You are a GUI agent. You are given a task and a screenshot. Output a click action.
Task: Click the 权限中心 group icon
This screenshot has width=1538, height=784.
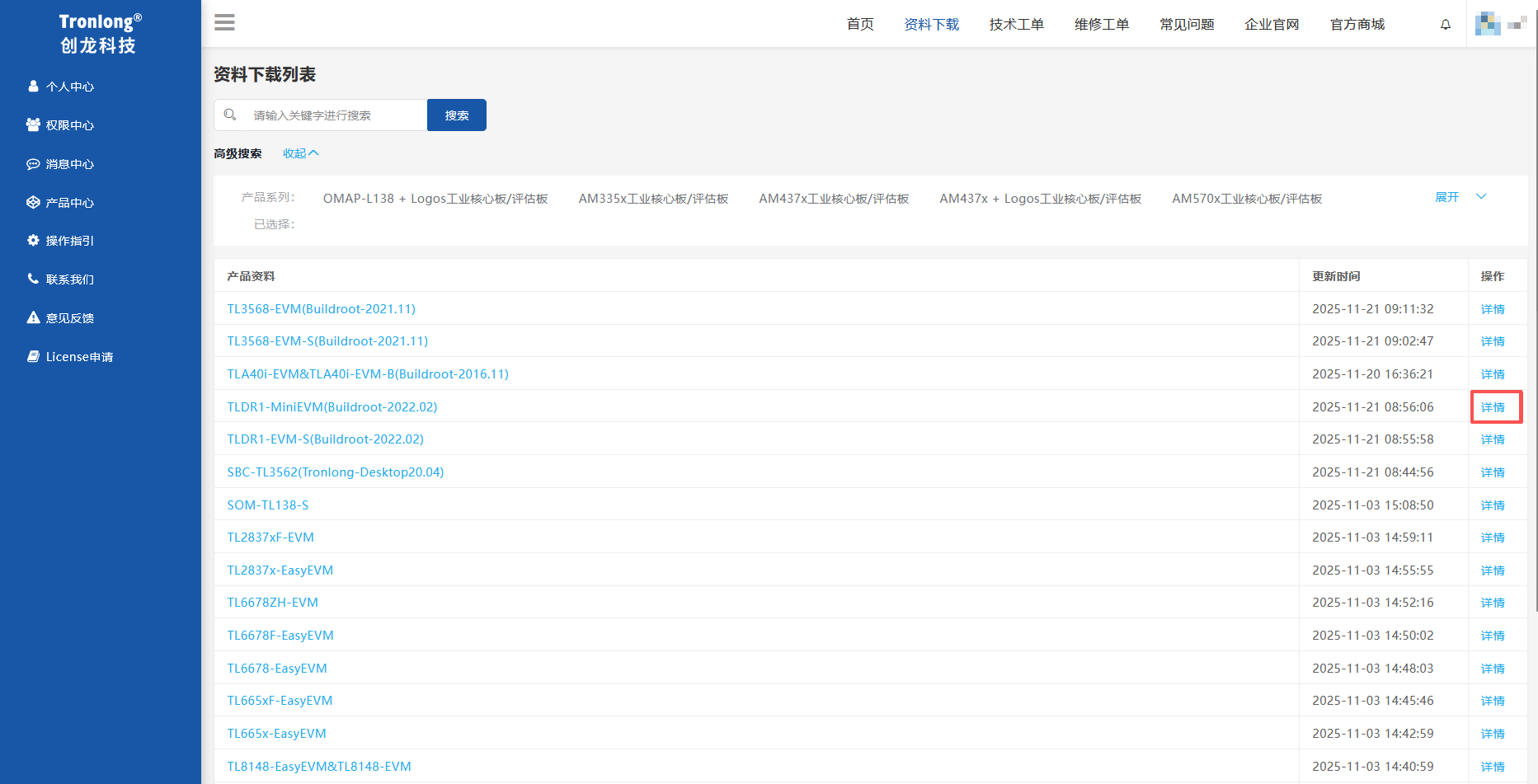33,124
